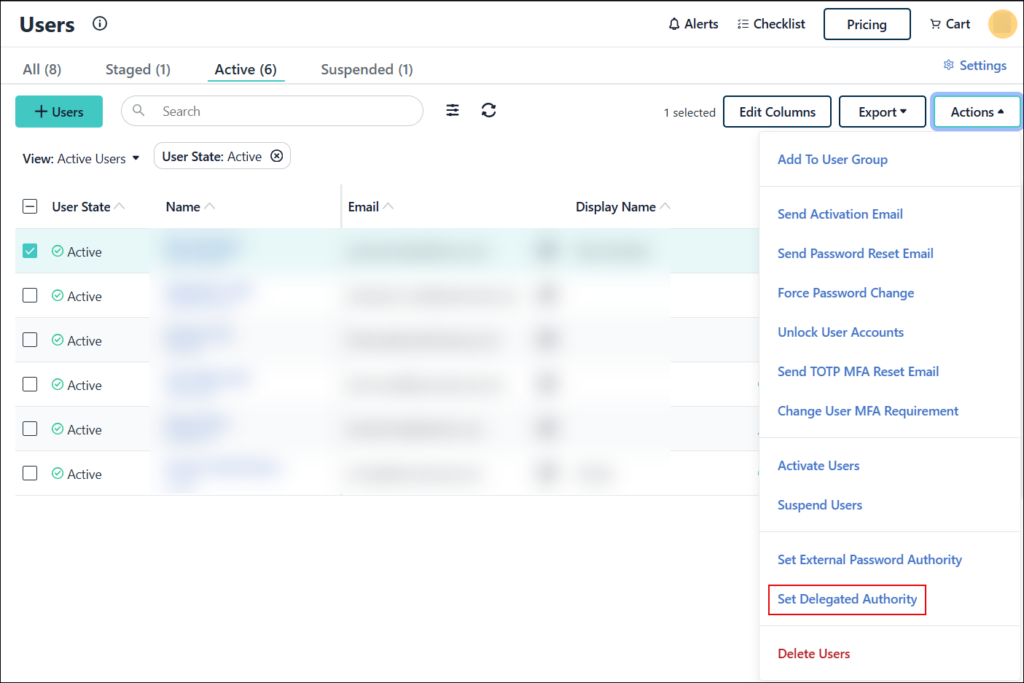Toggle the select-all checkbox in header

coord(30,207)
